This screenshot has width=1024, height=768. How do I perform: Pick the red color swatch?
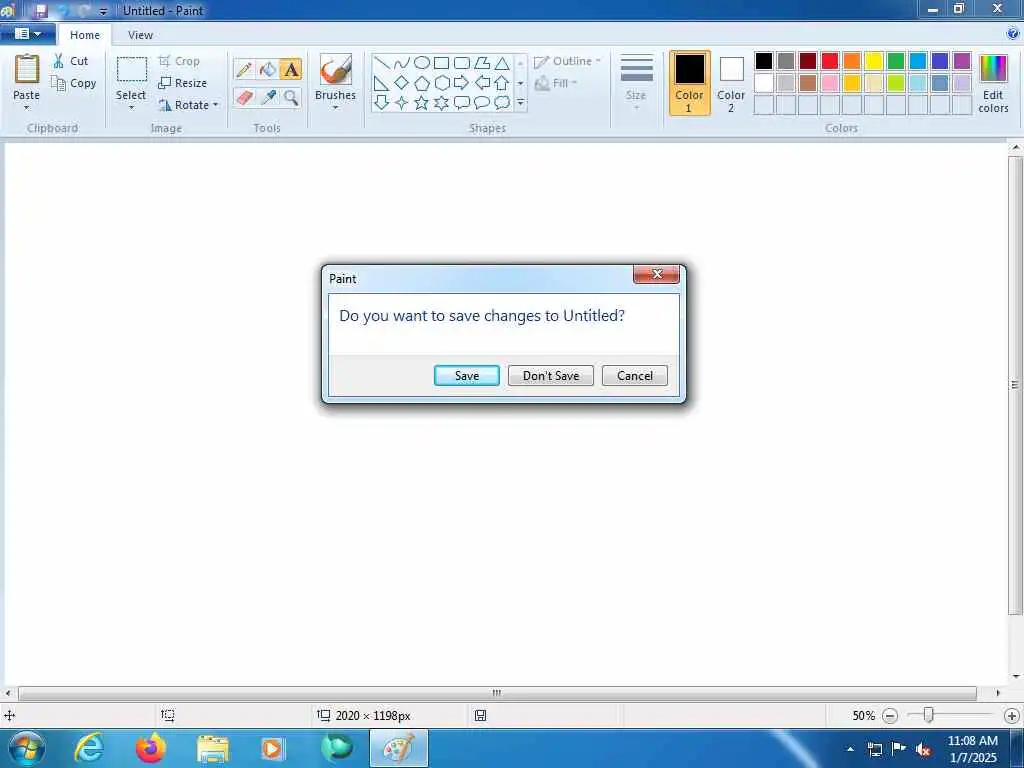click(830, 61)
